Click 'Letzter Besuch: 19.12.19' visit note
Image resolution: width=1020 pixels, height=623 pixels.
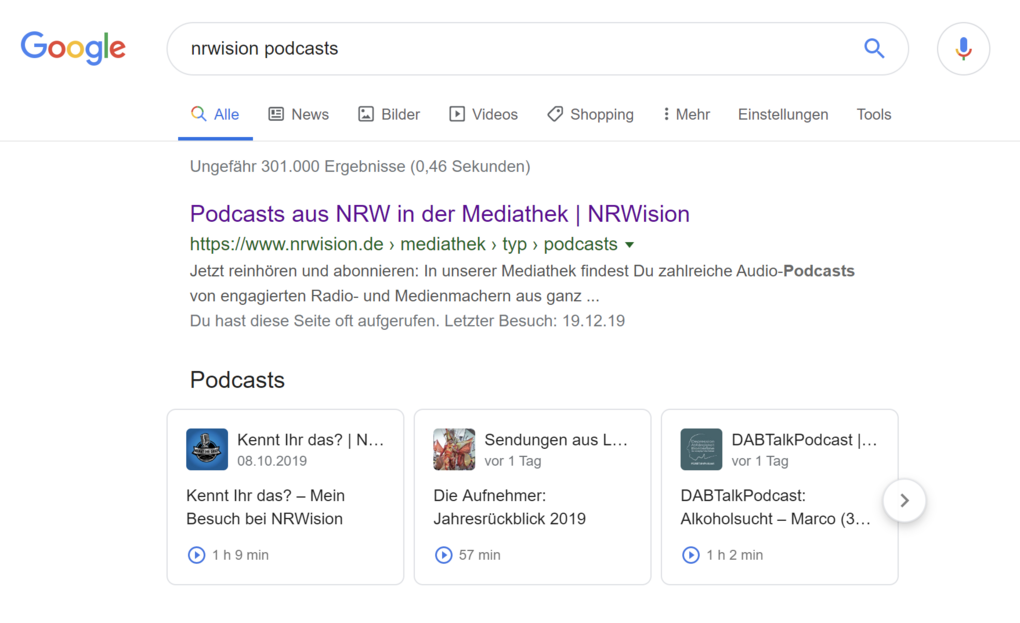tap(535, 321)
